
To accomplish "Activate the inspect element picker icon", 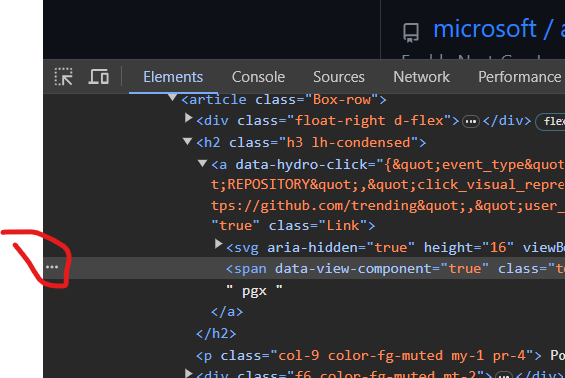I will point(63,77).
